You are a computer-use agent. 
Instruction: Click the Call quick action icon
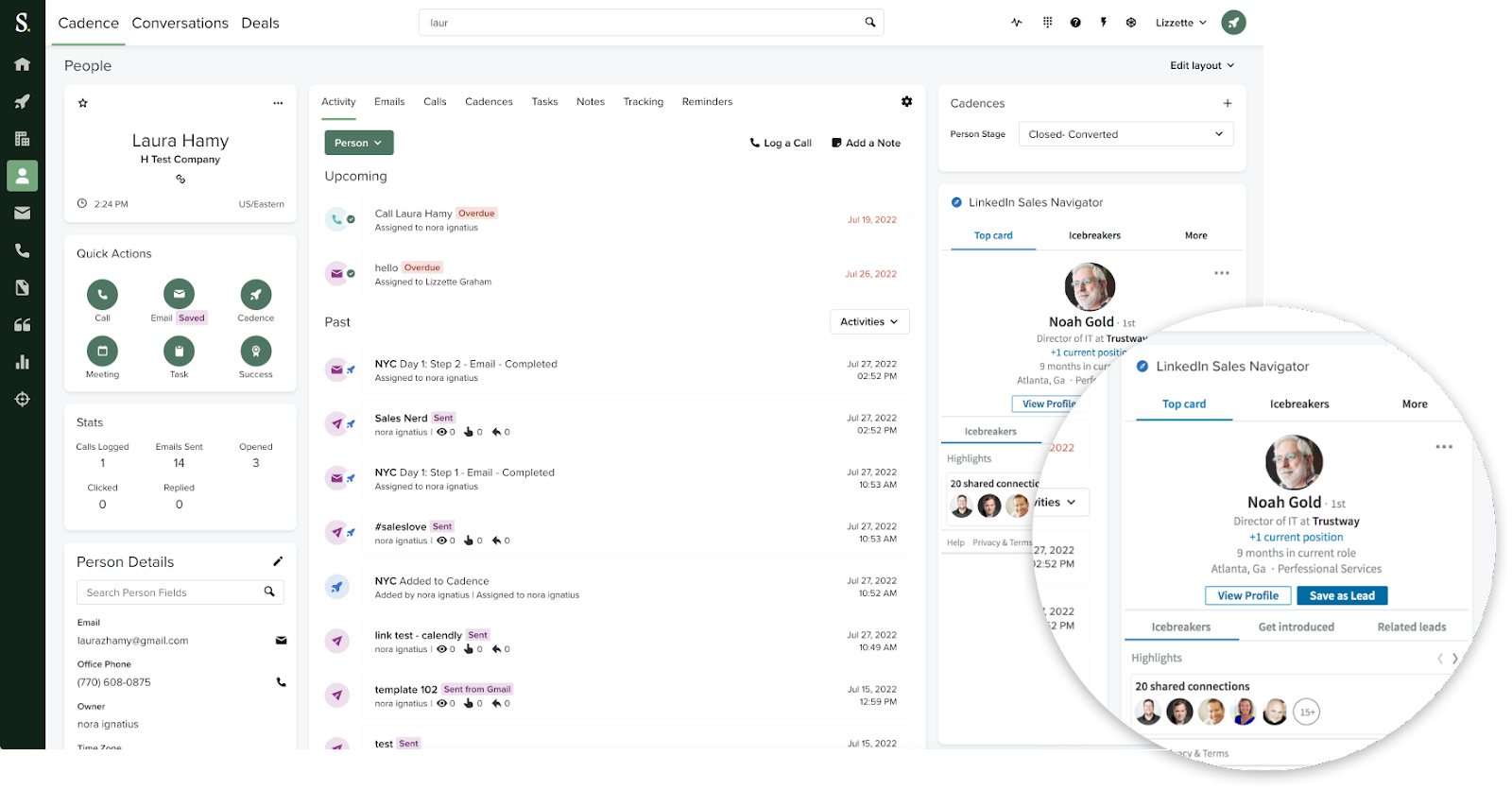[x=102, y=295]
